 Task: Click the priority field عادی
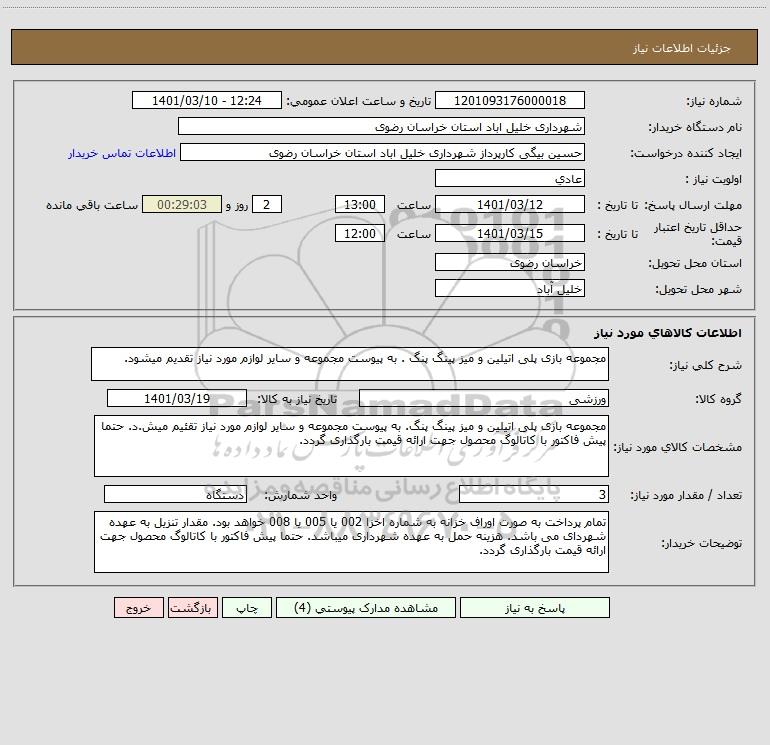tap(510, 178)
